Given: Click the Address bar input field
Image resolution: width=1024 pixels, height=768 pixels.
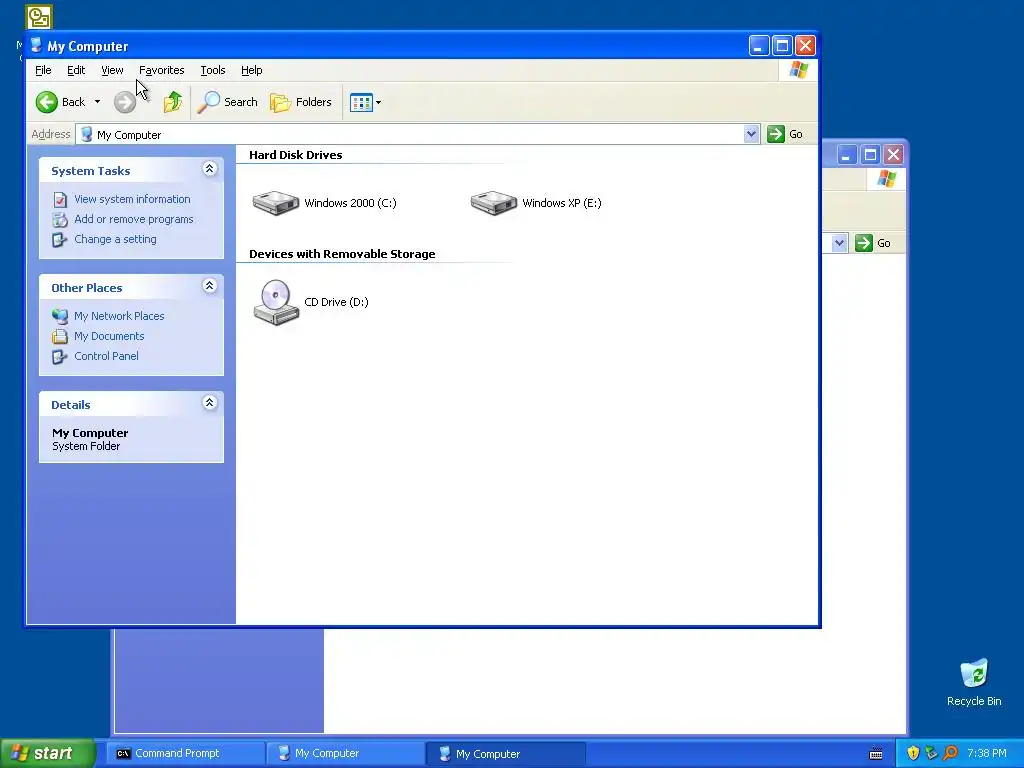Looking at the screenshot, I should click(410, 135).
